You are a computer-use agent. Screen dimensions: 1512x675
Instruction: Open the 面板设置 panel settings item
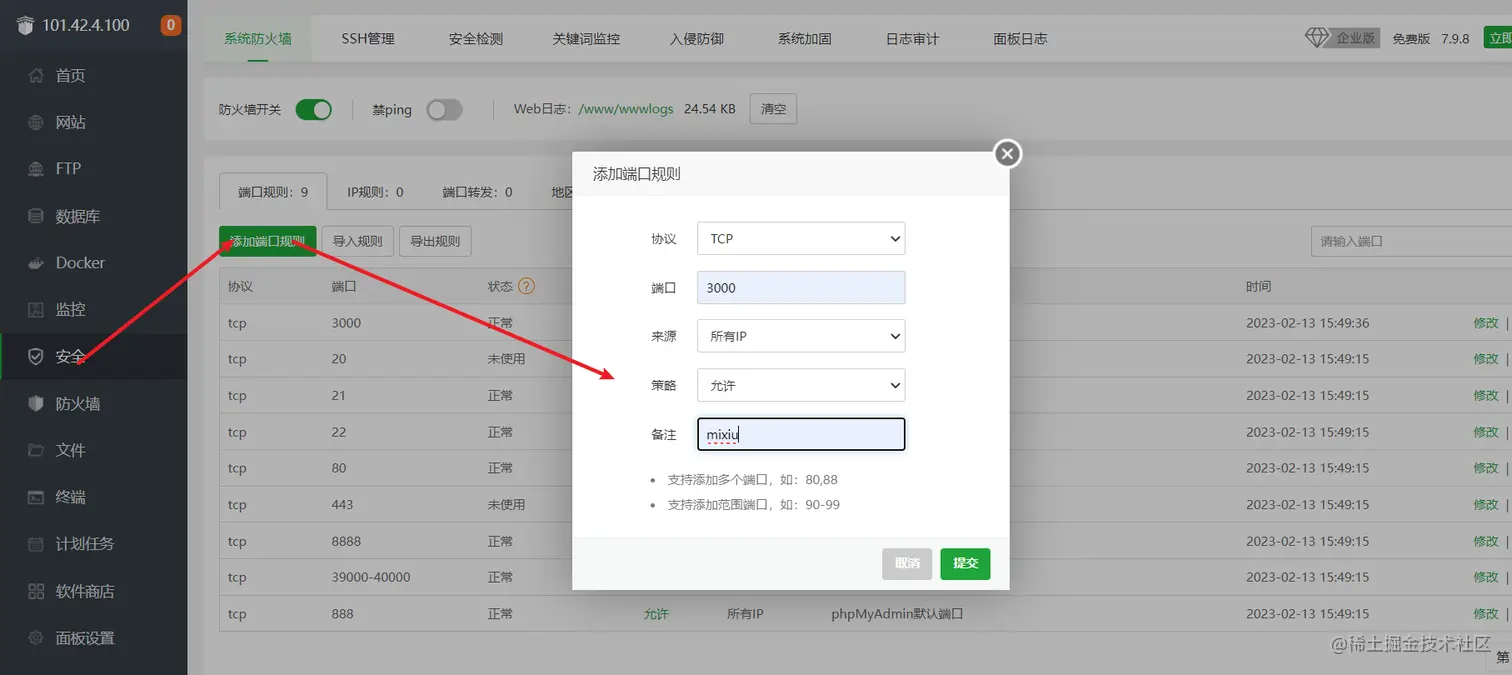[x=93, y=638]
